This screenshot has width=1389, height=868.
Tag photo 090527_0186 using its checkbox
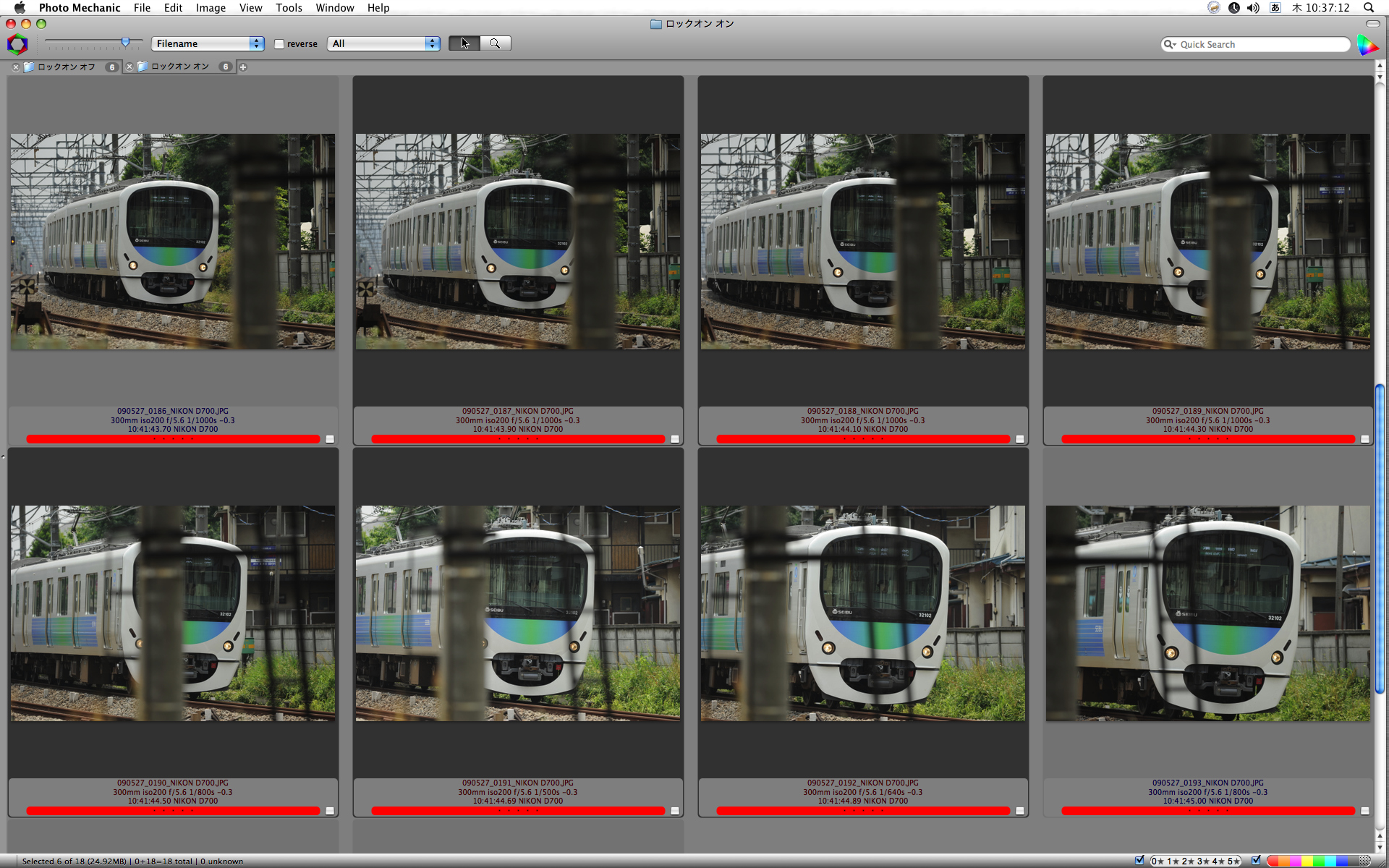[x=330, y=439]
